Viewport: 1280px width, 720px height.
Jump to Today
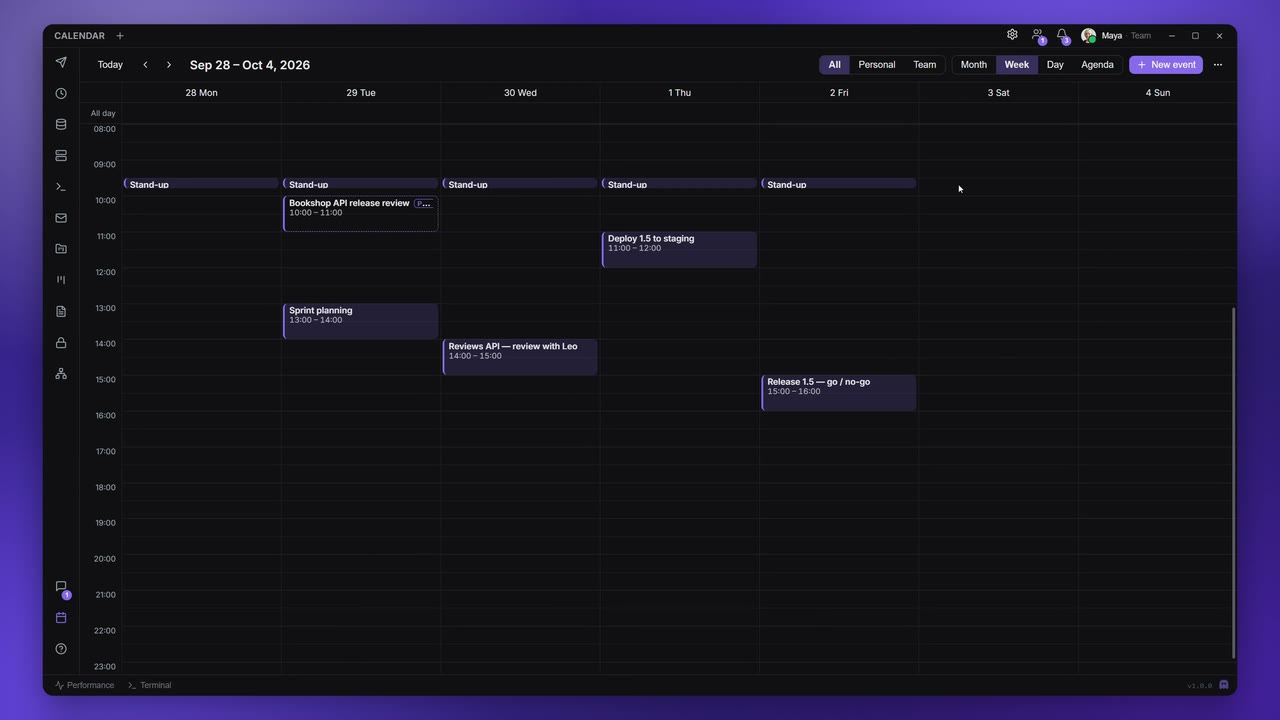click(110, 65)
